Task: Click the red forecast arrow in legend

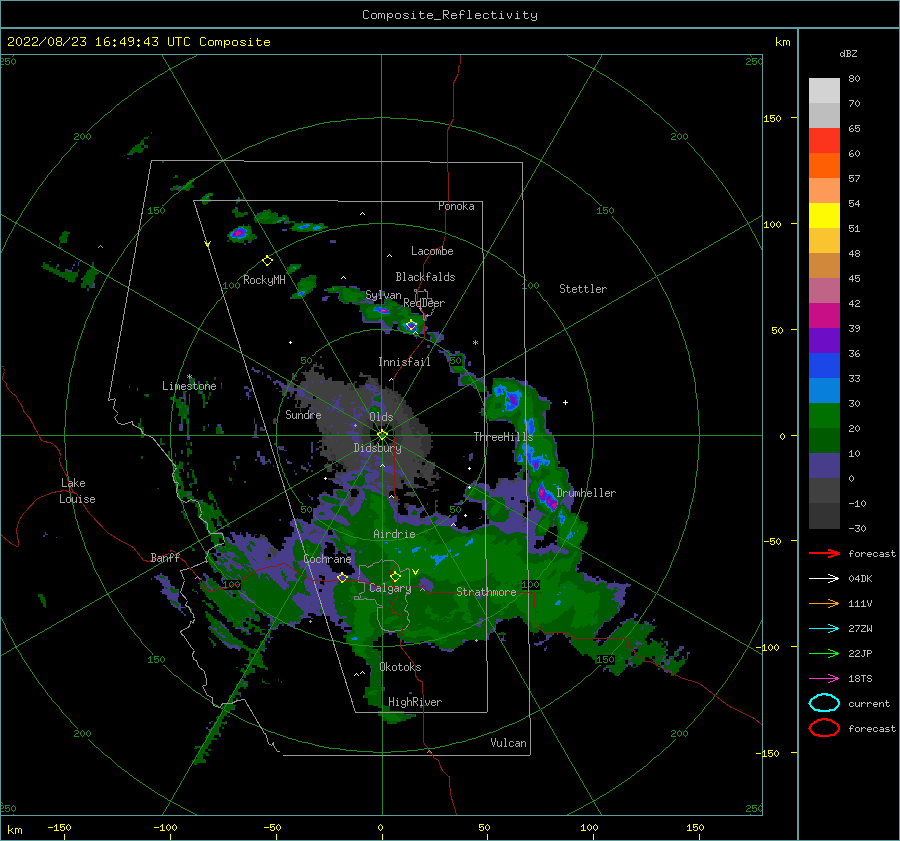Action: (824, 553)
